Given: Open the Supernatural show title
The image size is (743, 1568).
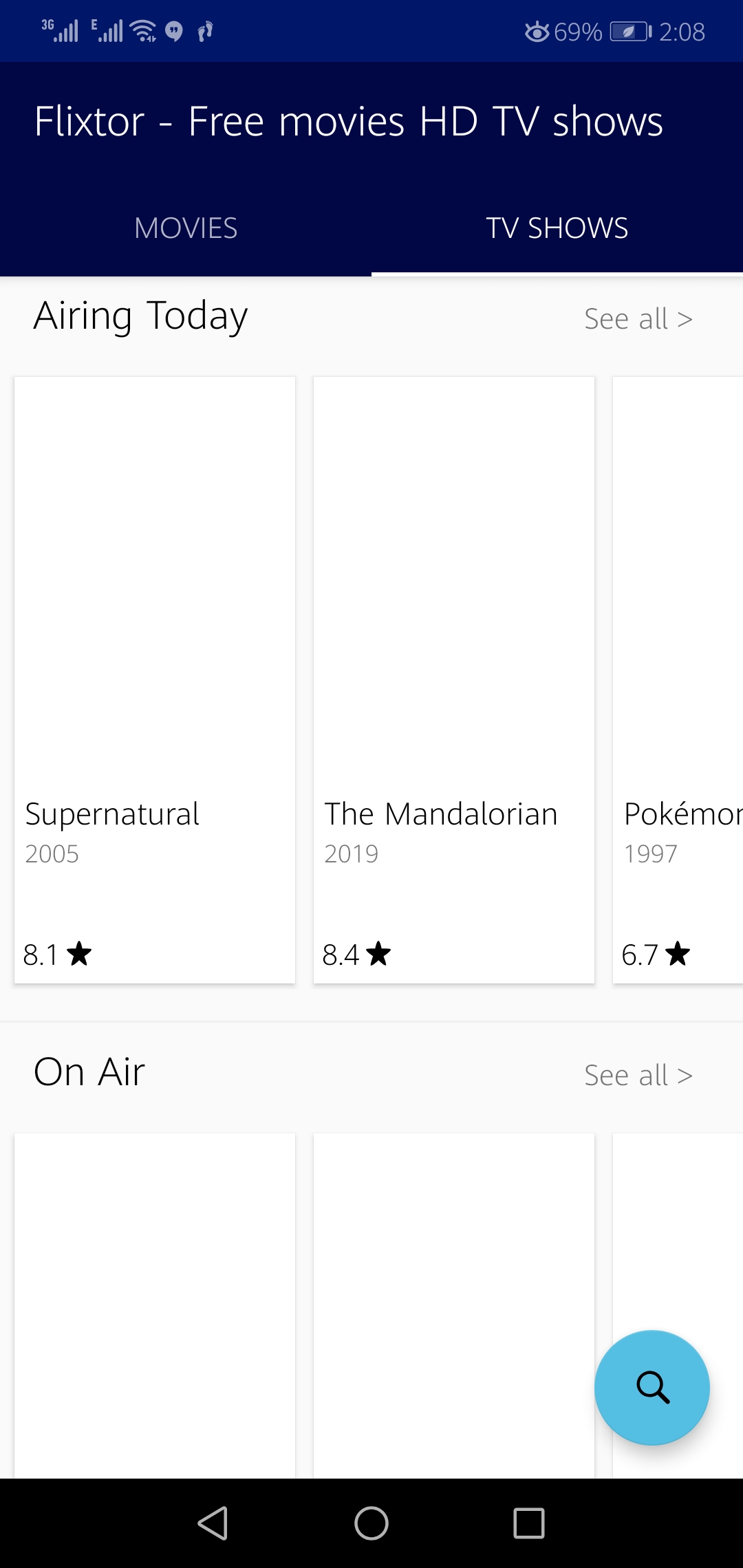Looking at the screenshot, I should pos(112,814).
